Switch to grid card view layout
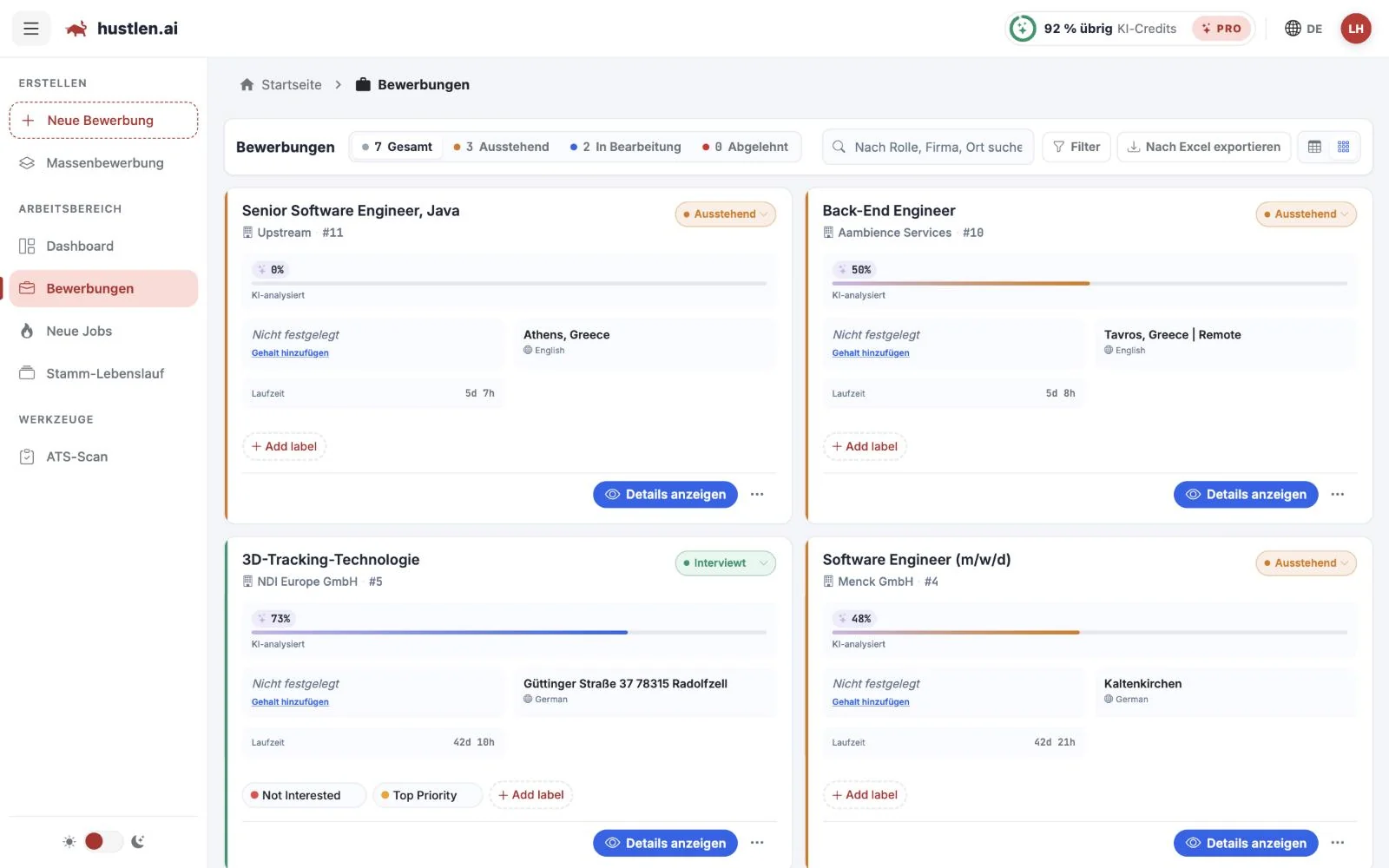This screenshot has width=1389, height=868. click(x=1344, y=147)
